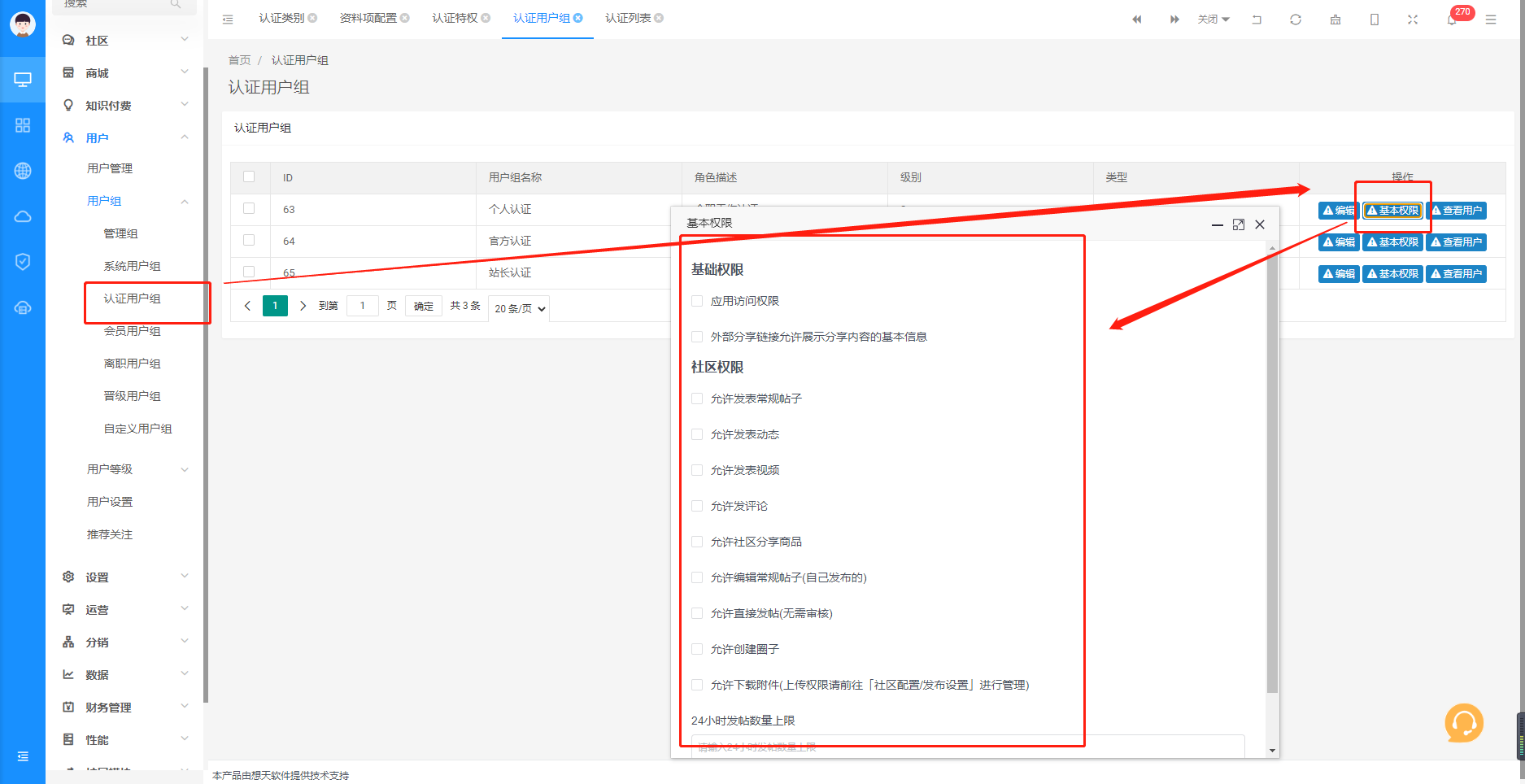Check 外部分享链接允许展示分享内容的基本信息 checkbox
This screenshot has width=1525, height=784.
click(x=697, y=337)
